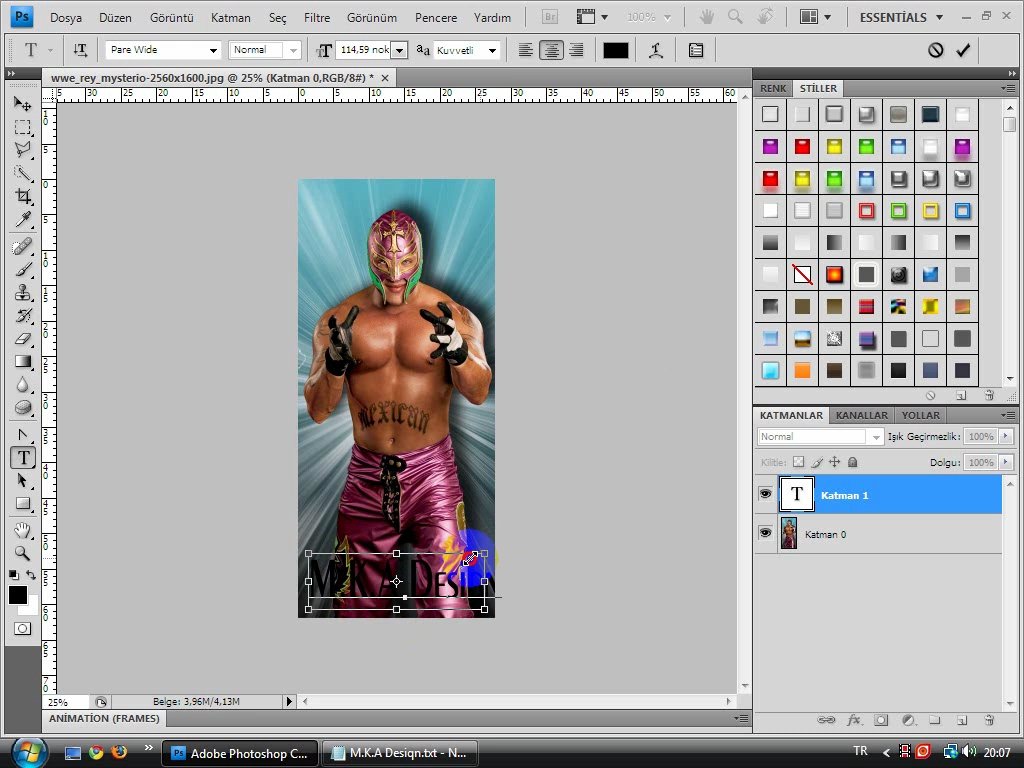Viewport: 1024px width, 768px height.
Task: Switch to the YOLLAR tab
Action: [x=920, y=415]
